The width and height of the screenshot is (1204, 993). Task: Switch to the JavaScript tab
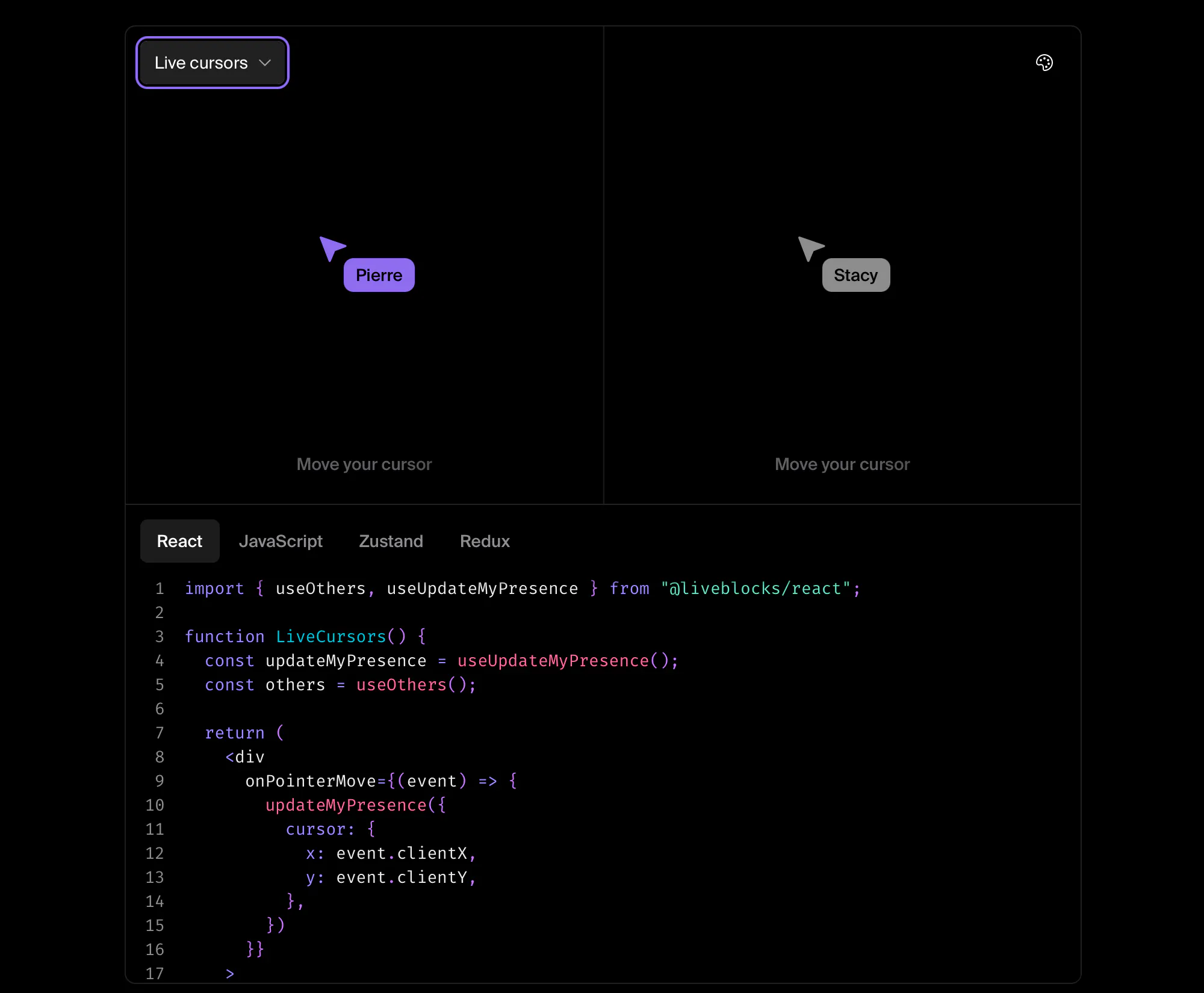pyautogui.click(x=281, y=541)
